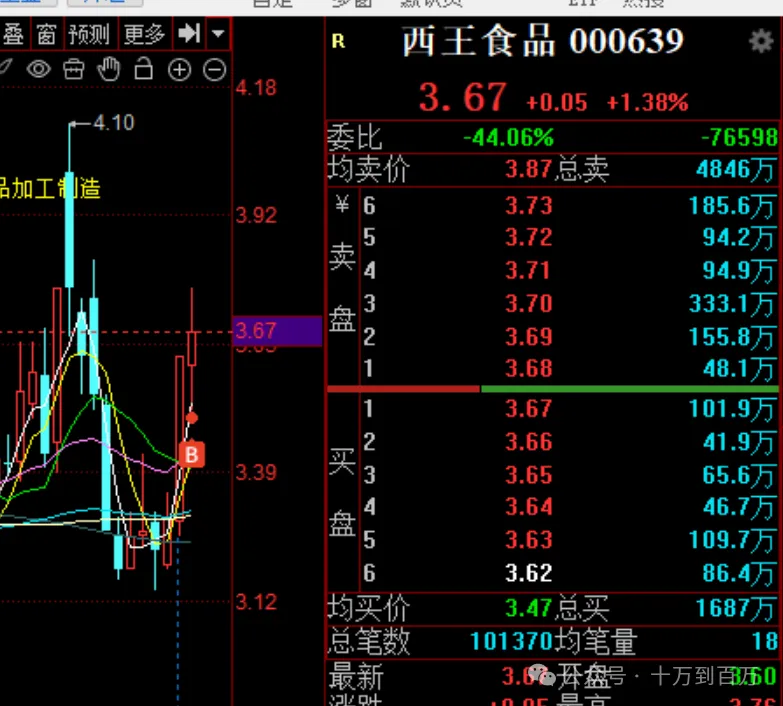783x706 pixels.
Task: Zoom out with the minus circle icon
Action: coord(214,69)
